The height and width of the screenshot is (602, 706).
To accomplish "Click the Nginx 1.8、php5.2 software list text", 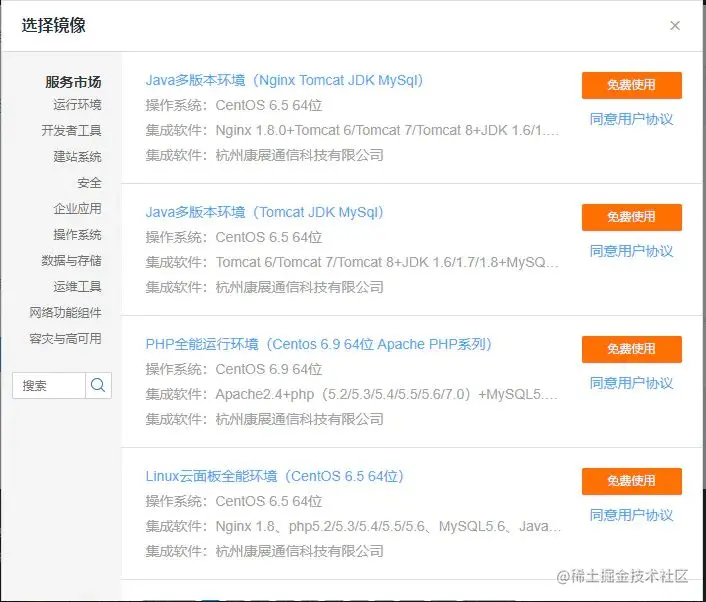I will pos(388,526).
